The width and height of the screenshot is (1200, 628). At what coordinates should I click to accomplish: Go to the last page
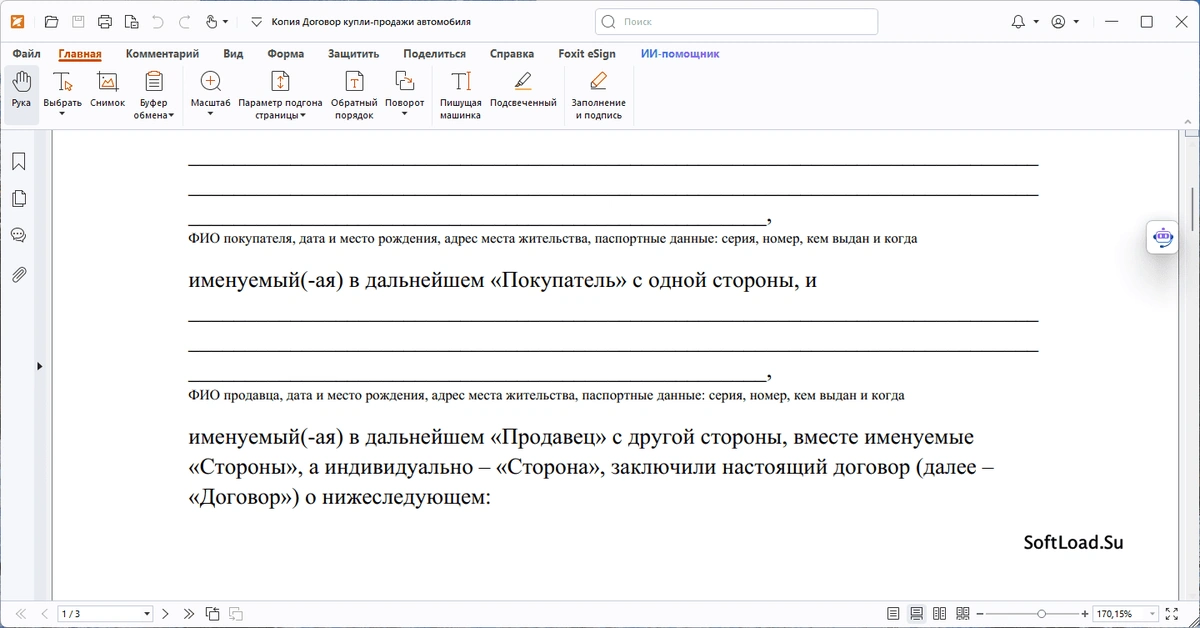(x=187, y=614)
